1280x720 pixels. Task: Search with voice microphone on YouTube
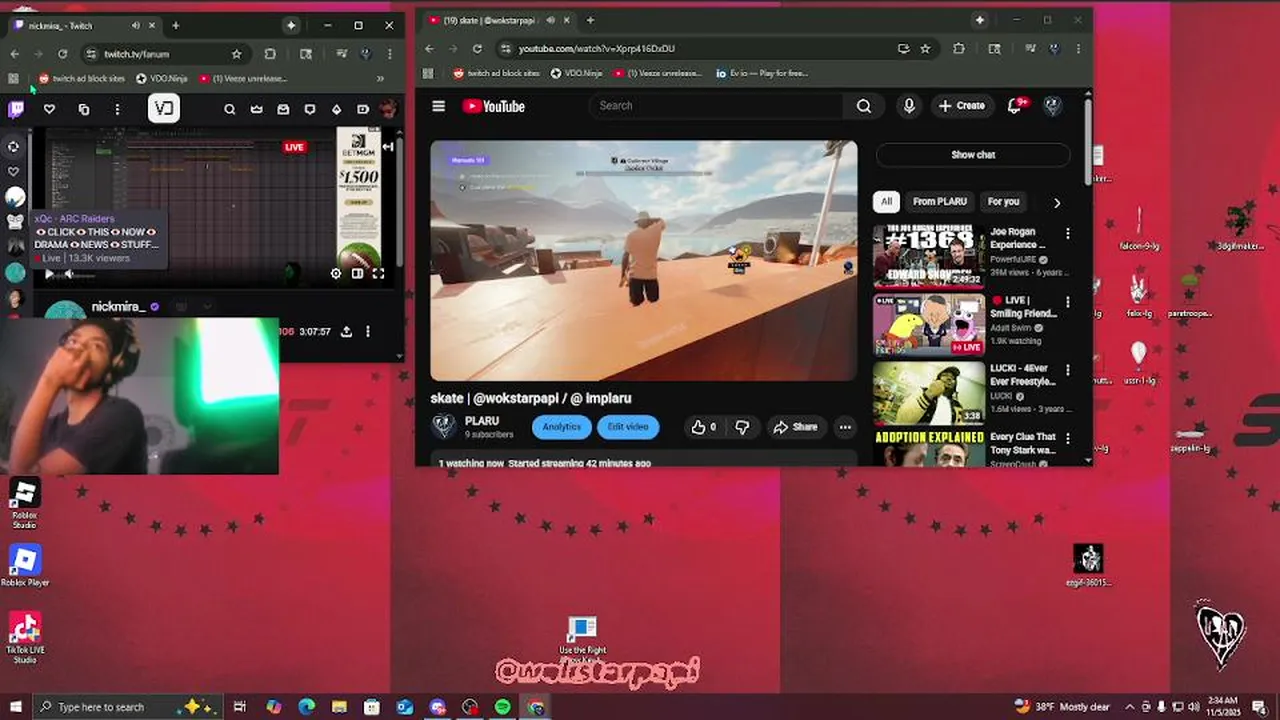908,106
